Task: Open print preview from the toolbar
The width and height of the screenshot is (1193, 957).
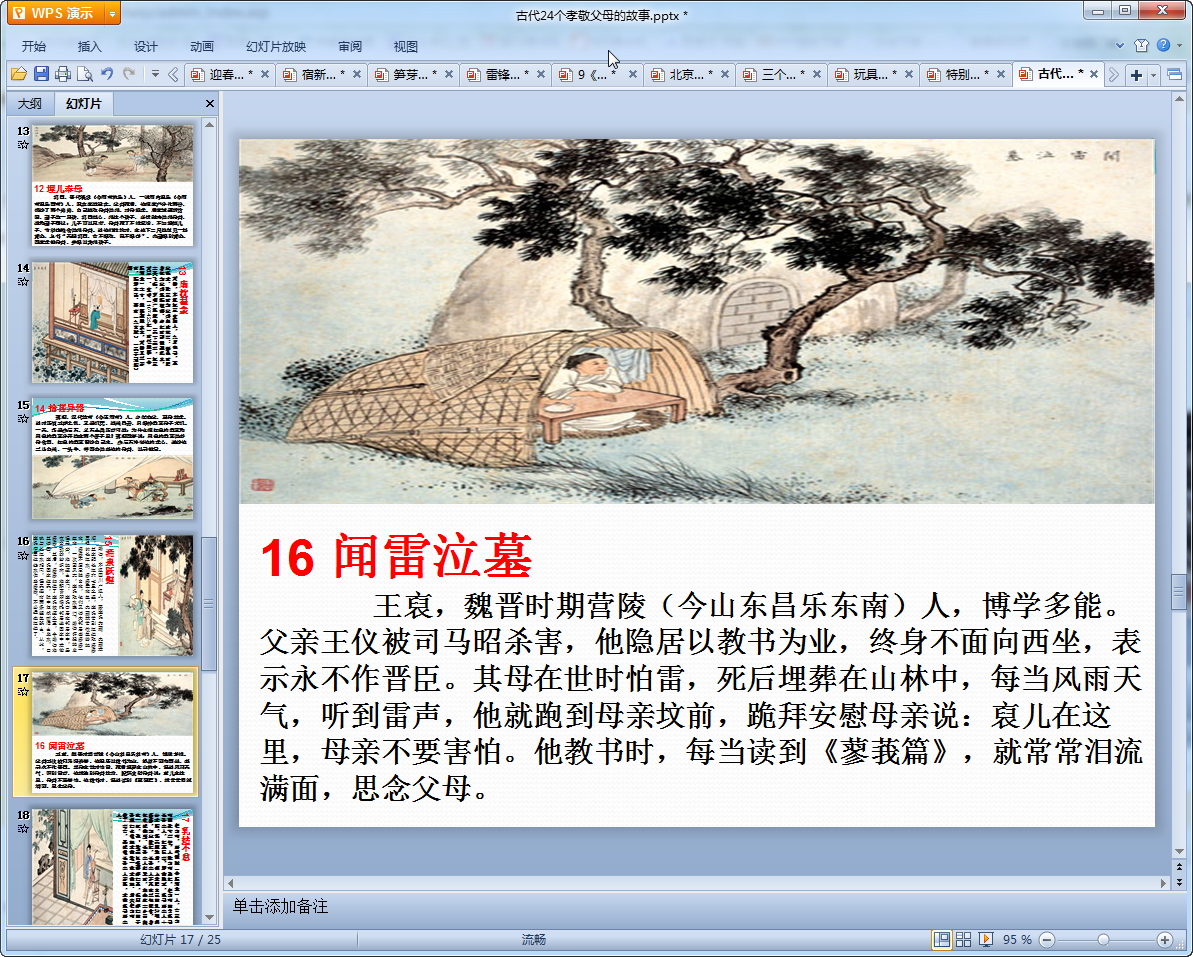Action: point(85,74)
